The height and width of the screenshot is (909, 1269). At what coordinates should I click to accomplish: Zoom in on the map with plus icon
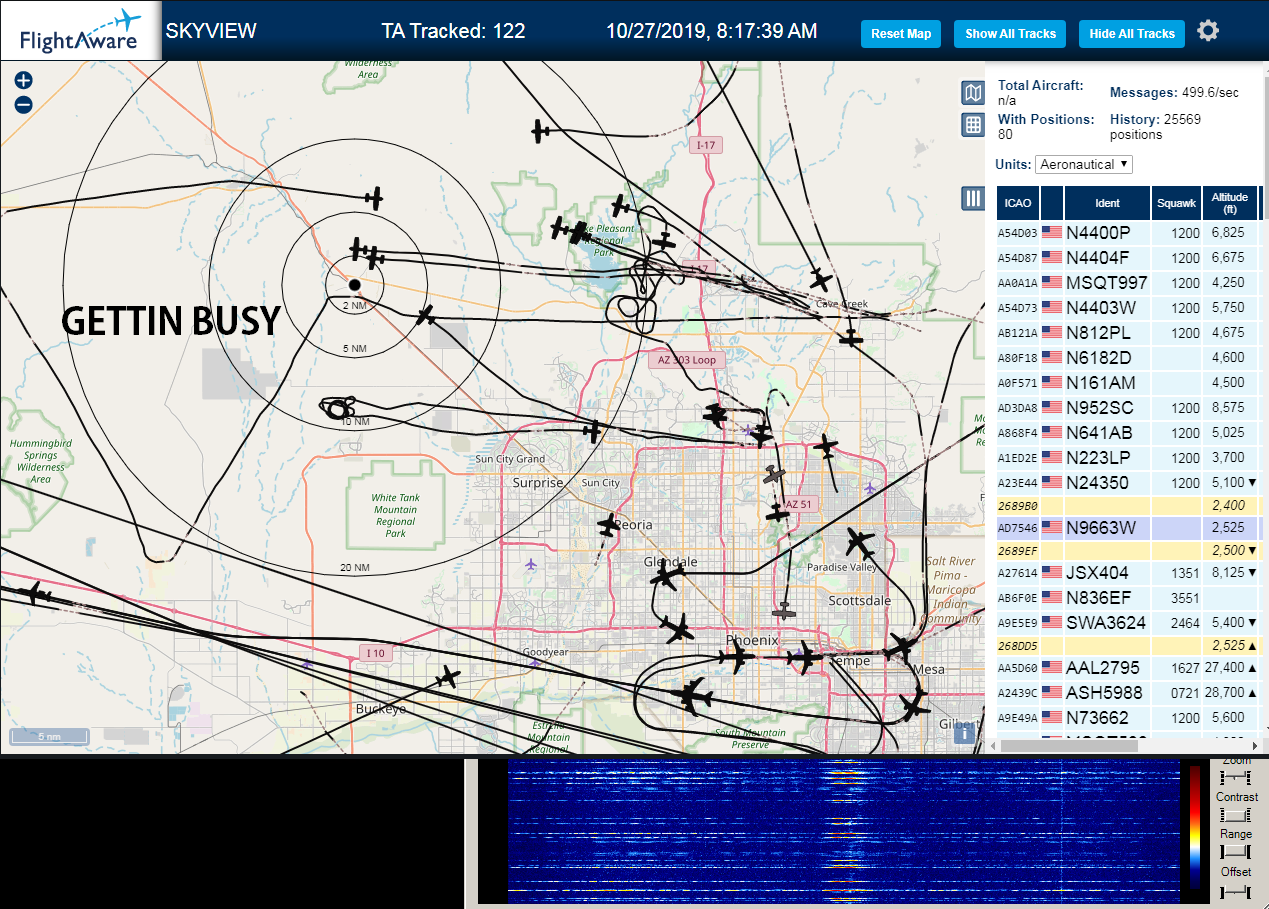[x=24, y=81]
